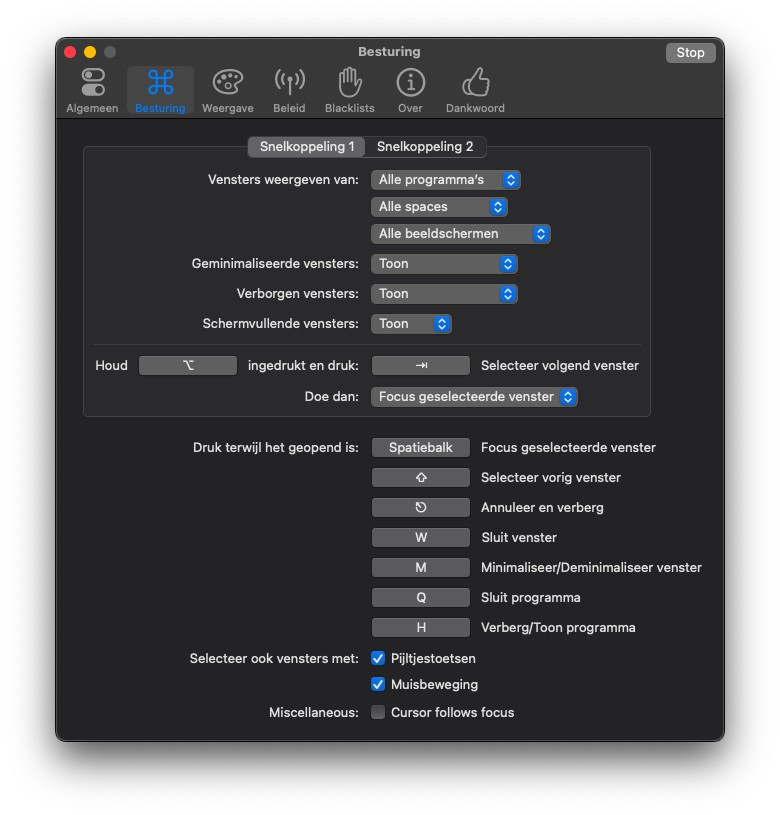
Task: Open the Focus geselecteerde venster dropdown
Action: [x=474, y=397]
